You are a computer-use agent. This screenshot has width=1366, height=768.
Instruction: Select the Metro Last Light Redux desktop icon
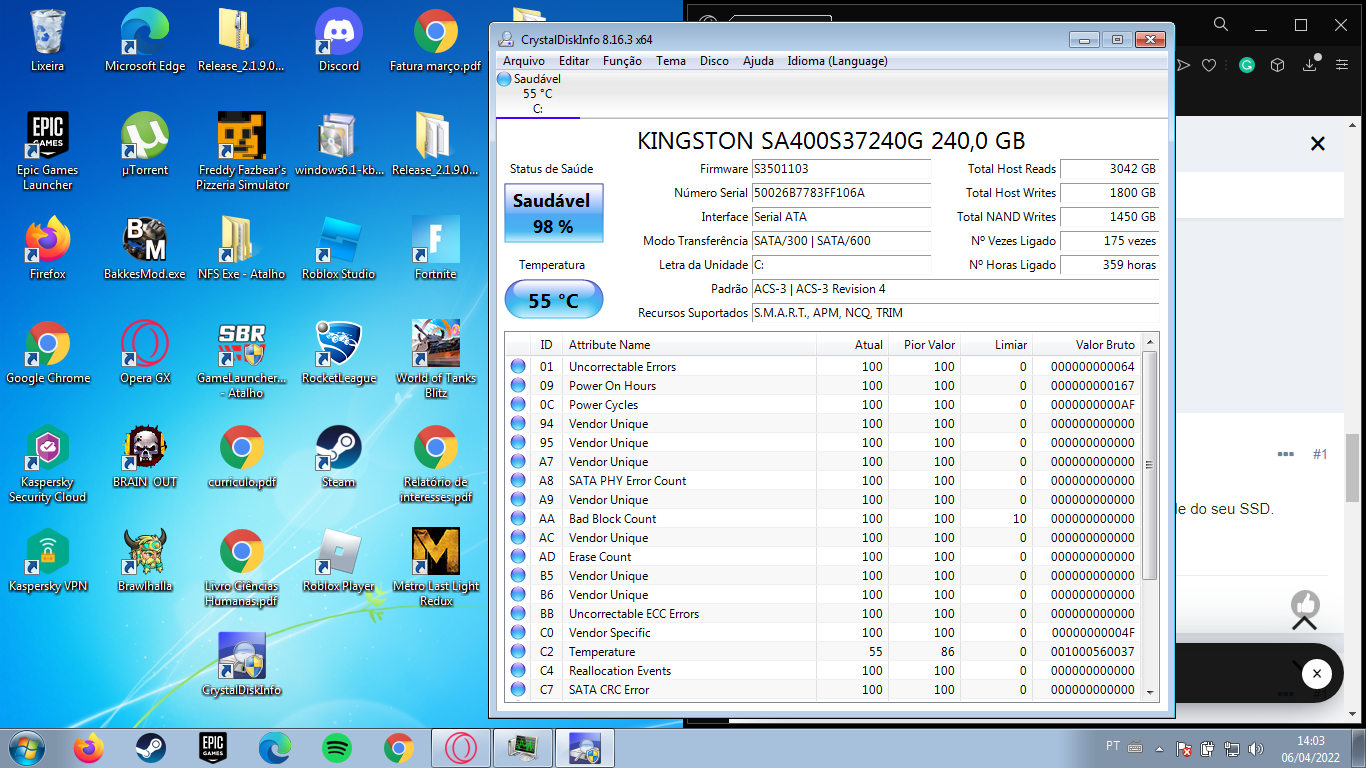coord(436,567)
